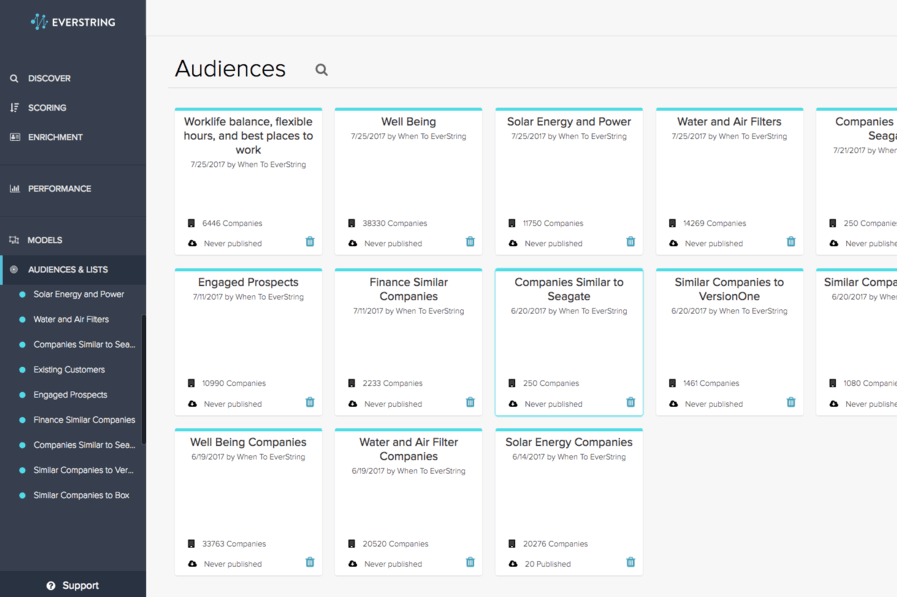The height and width of the screenshot is (597, 897).
Task: Open Similar Companies to VersionOne card title
Action: point(729,289)
